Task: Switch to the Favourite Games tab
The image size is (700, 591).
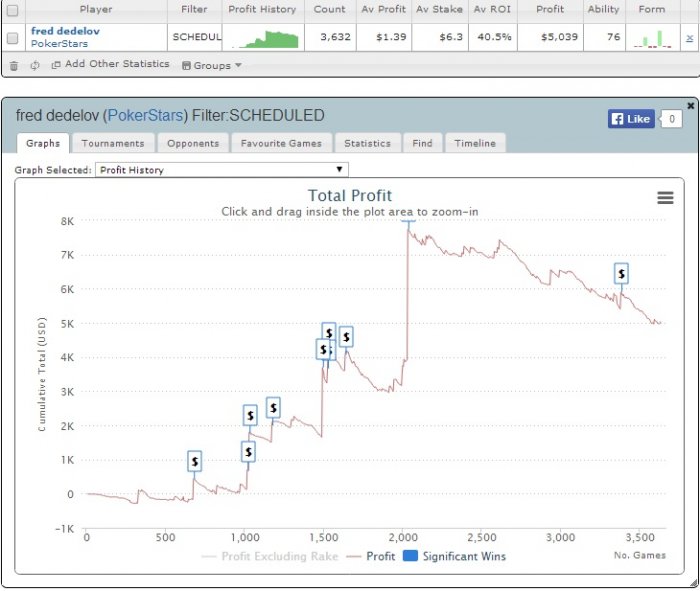Action: (x=281, y=143)
